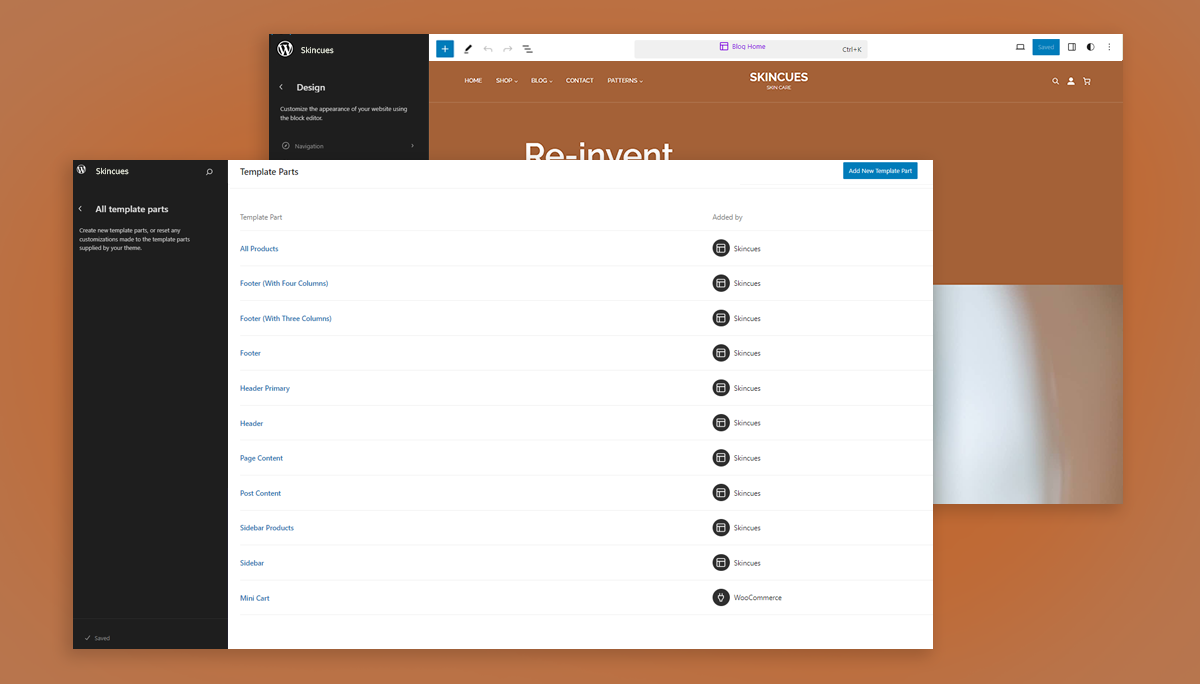Screen dimensions: 1200x684
Task: Click the Redo arrow in the editor toolbar
Action: (508, 47)
